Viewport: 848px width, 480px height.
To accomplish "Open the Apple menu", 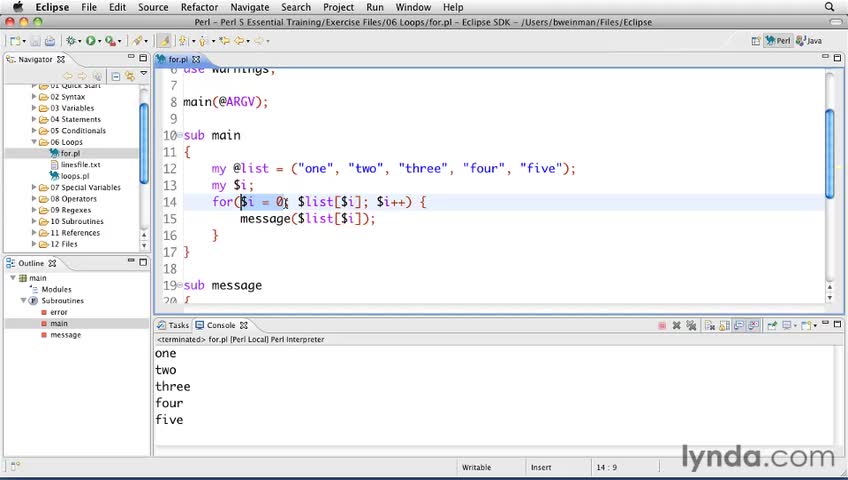I will [x=18, y=7].
